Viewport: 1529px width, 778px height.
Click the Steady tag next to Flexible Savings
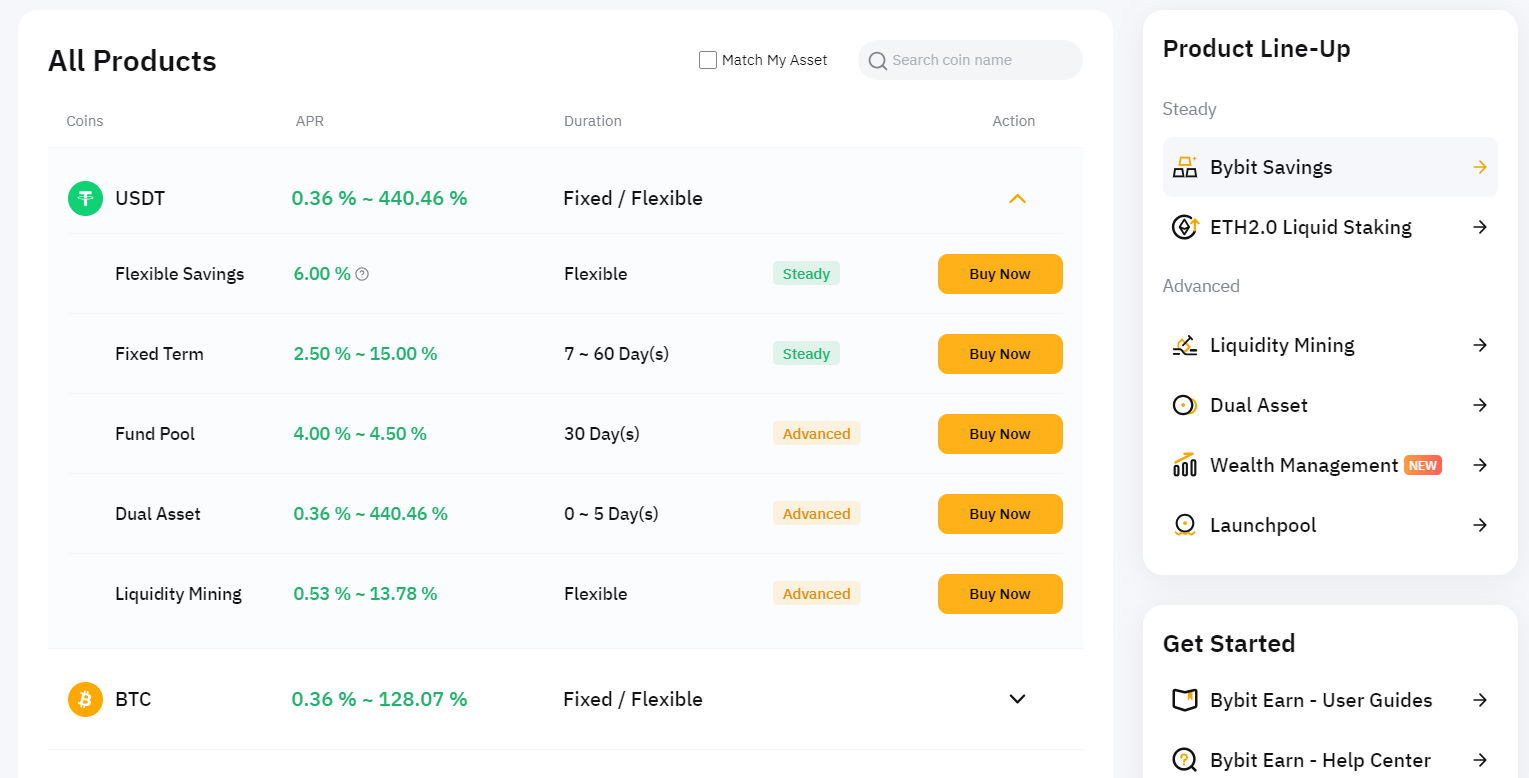point(806,273)
